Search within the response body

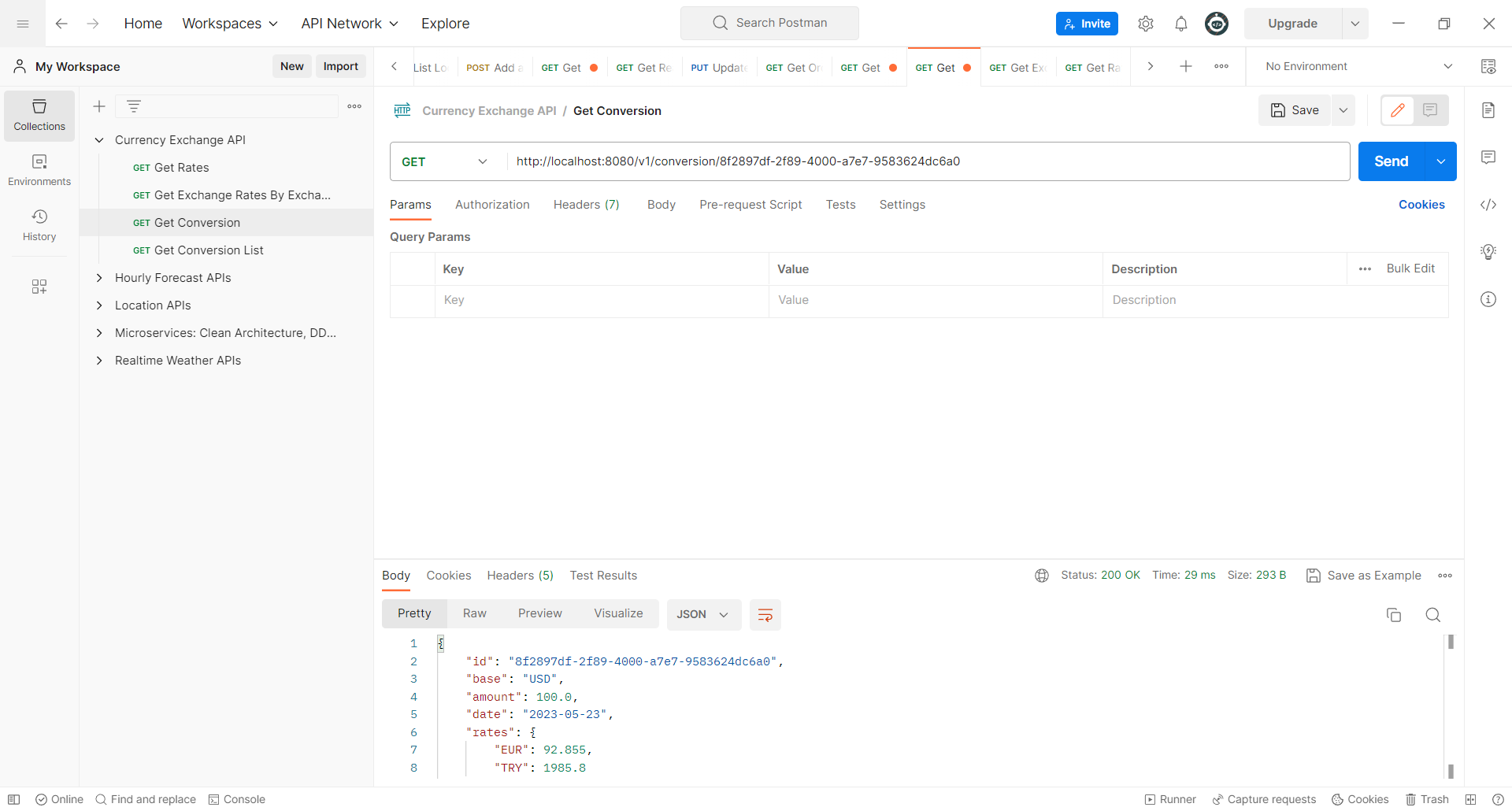(1433, 615)
